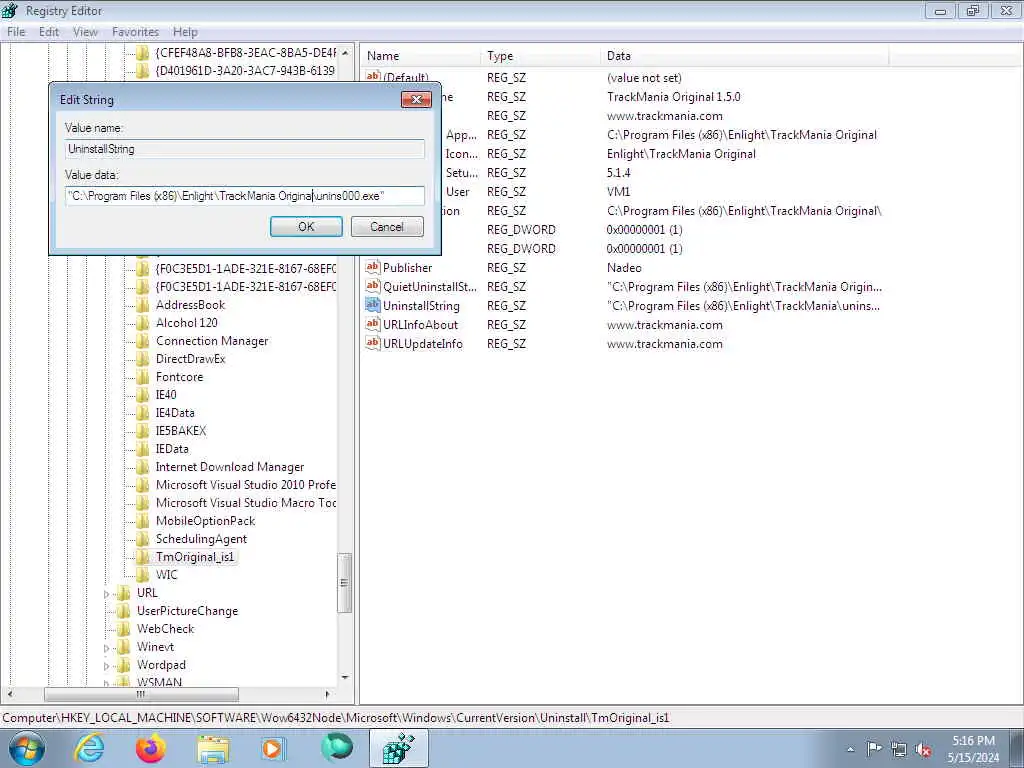
Task: Open Internet Explorer from taskbar
Action: click(89, 748)
